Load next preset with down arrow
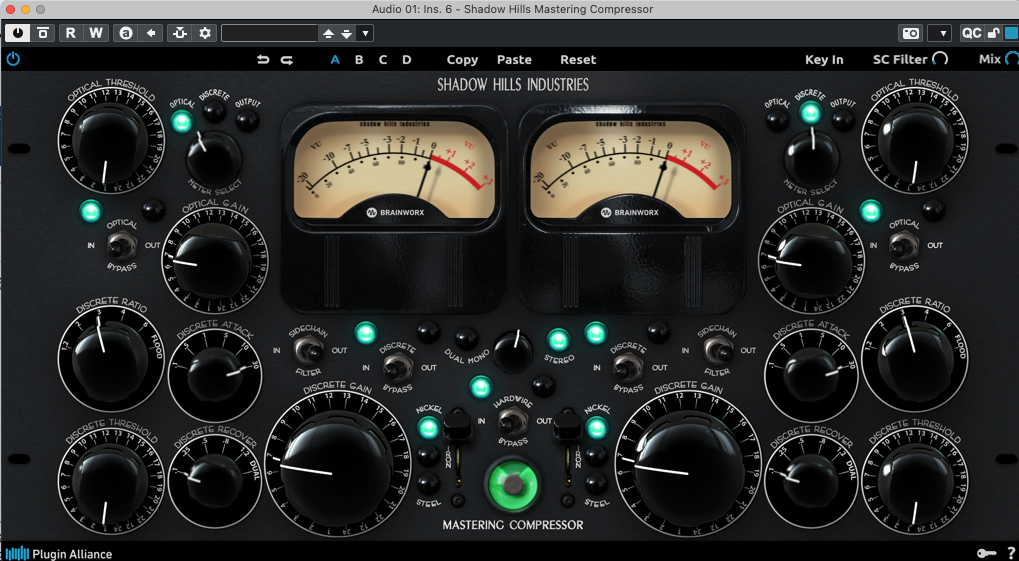The width and height of the screenshot is (1019, 561). [346, 33]
